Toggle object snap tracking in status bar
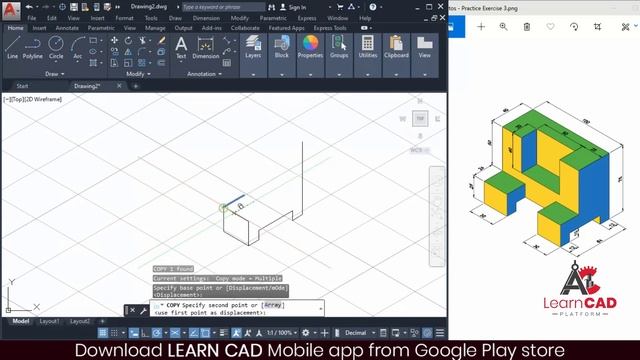Image resolution: width=640 pixels, height=360 pixels. [193, 333]
